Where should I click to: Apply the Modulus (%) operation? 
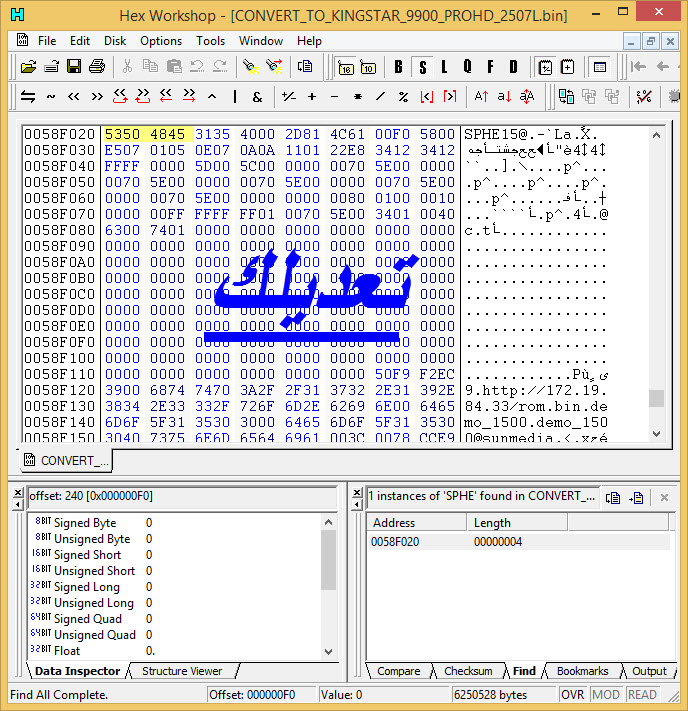(x=403, y=97)
